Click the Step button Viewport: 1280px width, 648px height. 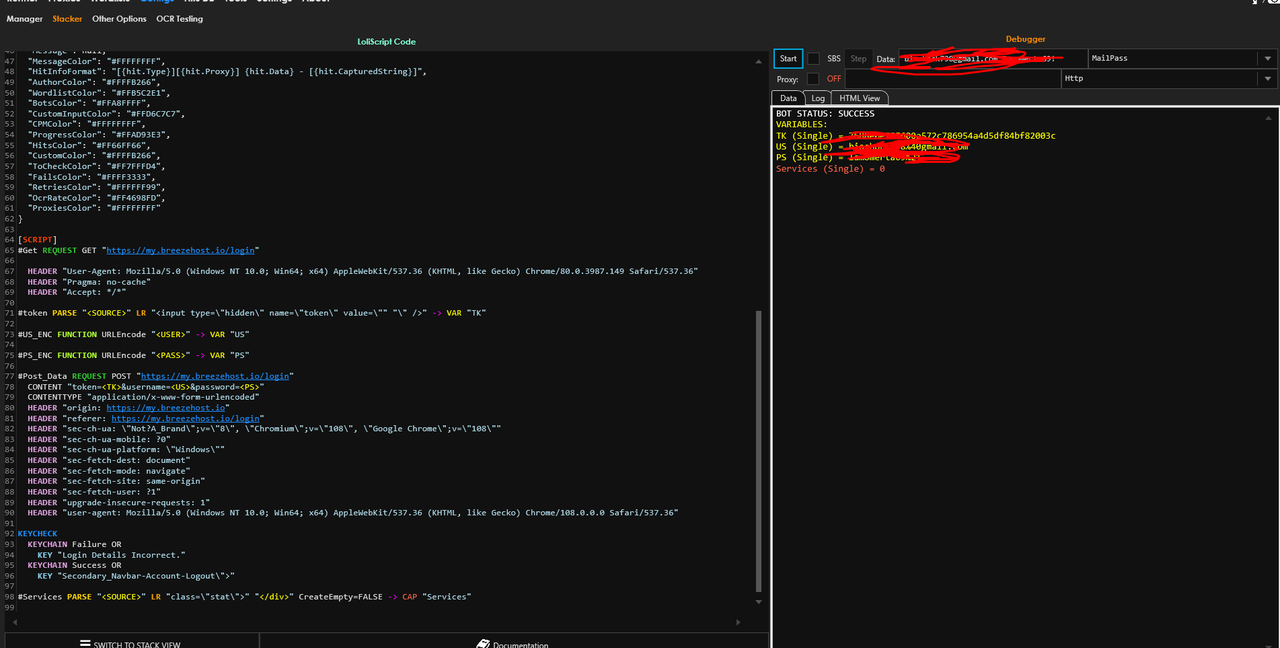coord(858,58)
